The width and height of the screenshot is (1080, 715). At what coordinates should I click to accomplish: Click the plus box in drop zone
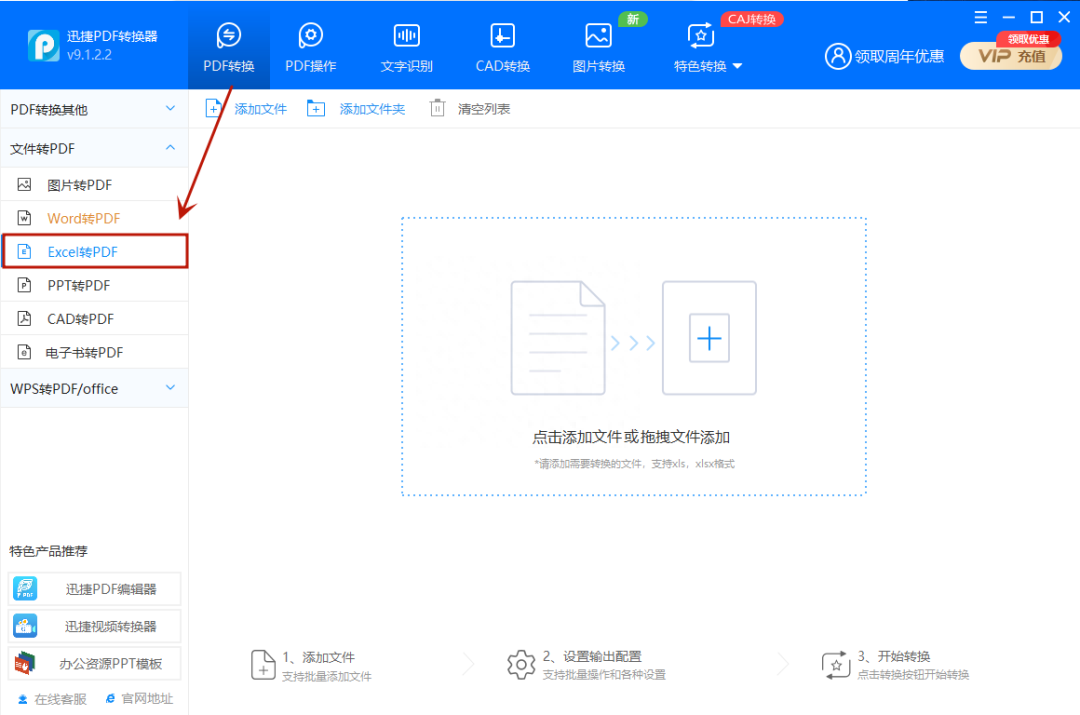pos(709,338)
